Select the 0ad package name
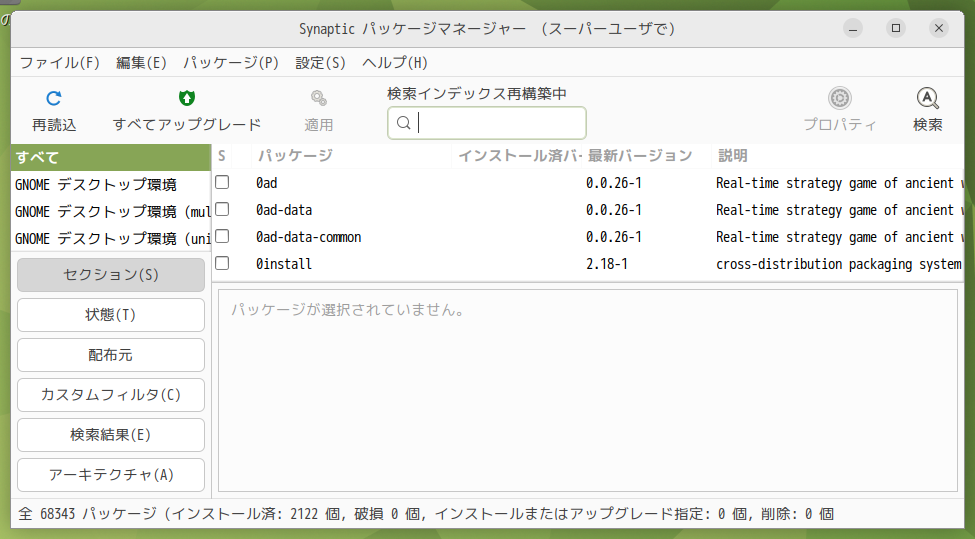975x539 pixels. point(267,183)
